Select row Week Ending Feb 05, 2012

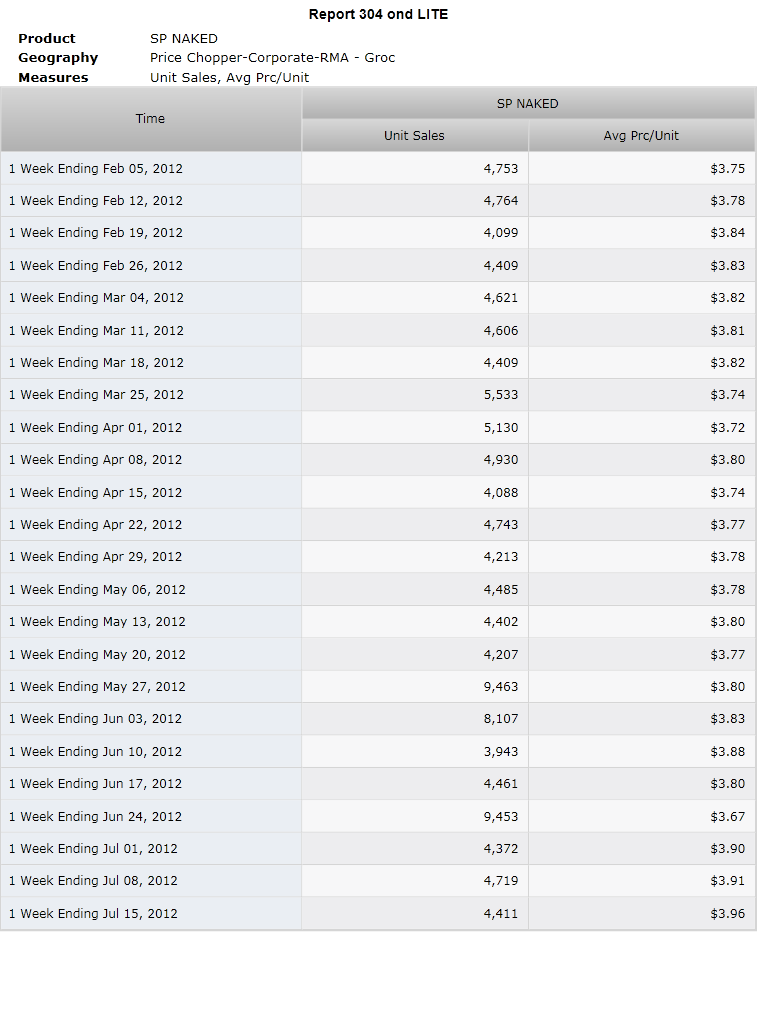coord(378,168)
